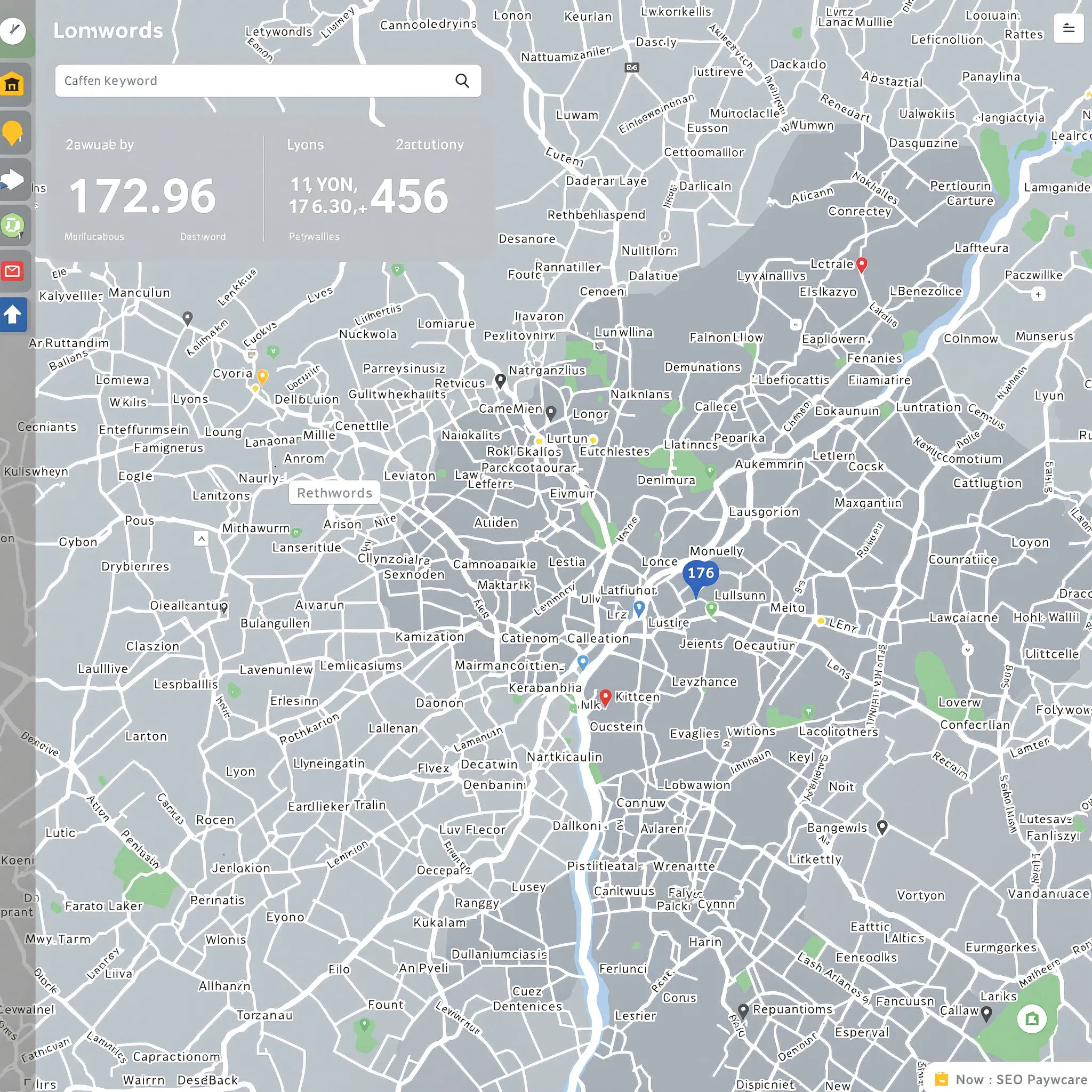This screenshot has height=1092, width=1092.
Task: Switch to the Lyons stats section
Action: (305, 144)
